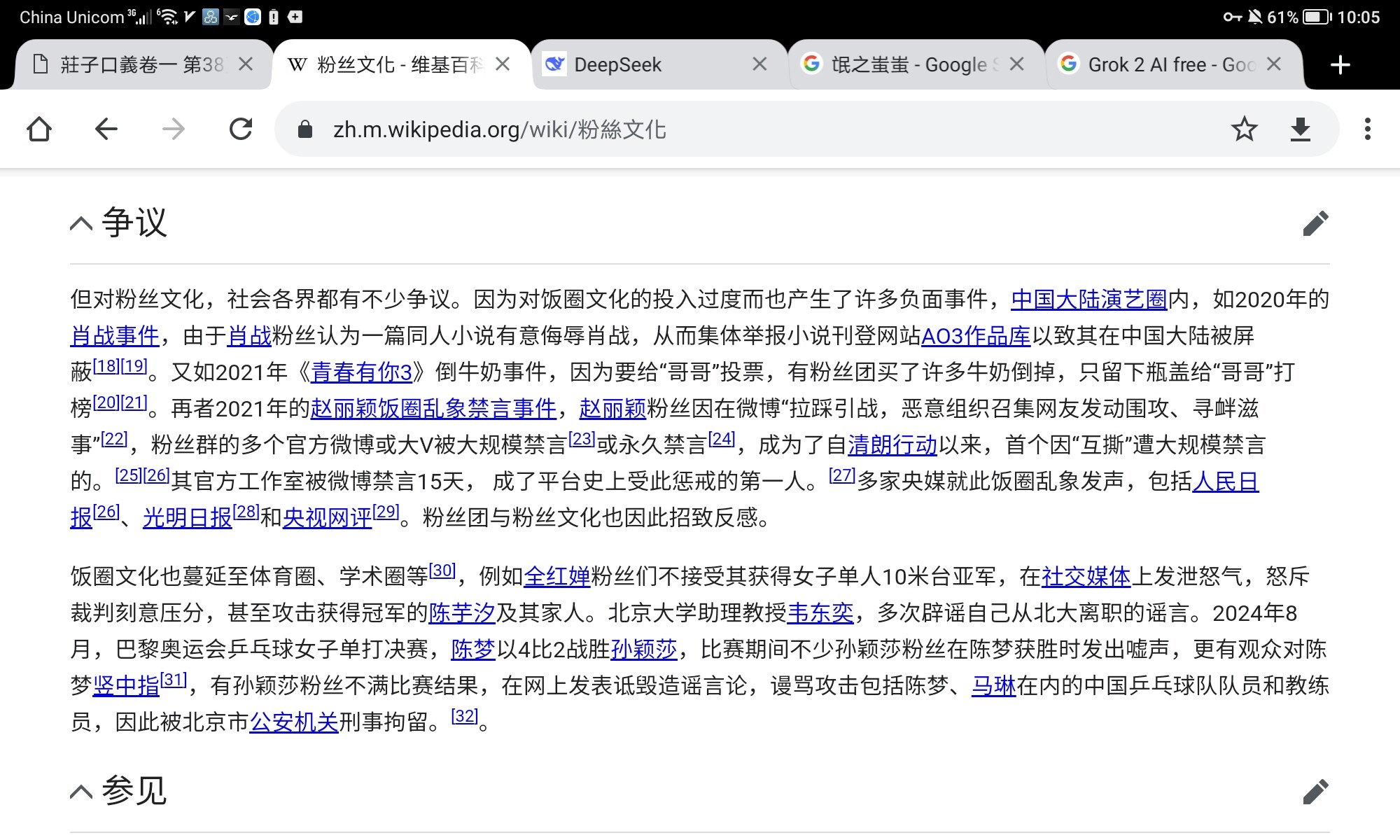This screenshot has width=1400, height=840.
Task: Open the 肖战事件 link
Action: (115, 336)
